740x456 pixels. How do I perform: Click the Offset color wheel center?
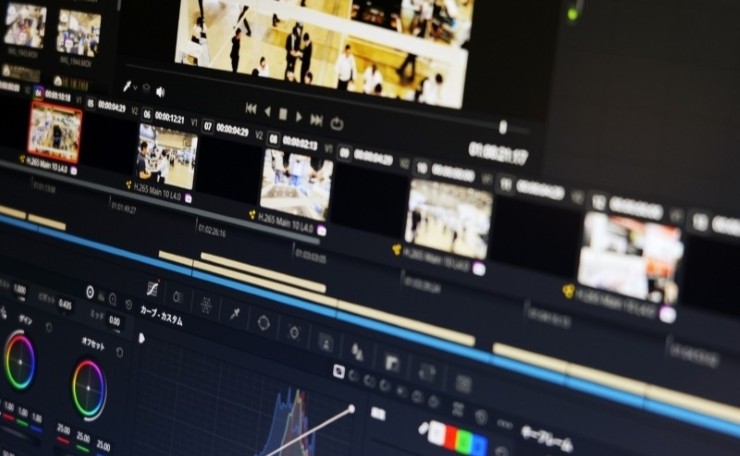coord(89,389)
